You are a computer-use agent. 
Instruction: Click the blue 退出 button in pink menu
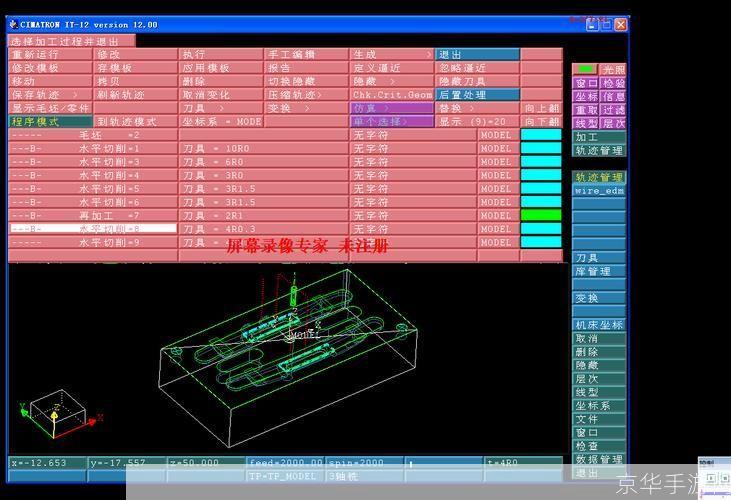tap(477, 54)
